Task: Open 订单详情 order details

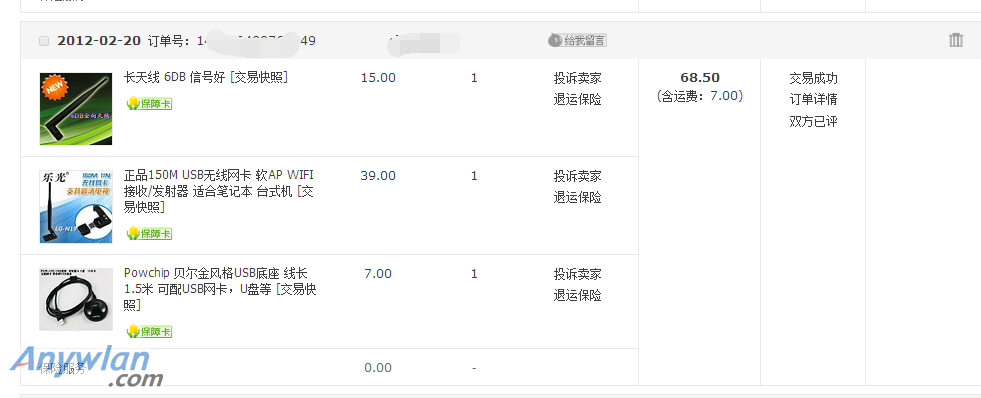Action: [813, 100]
